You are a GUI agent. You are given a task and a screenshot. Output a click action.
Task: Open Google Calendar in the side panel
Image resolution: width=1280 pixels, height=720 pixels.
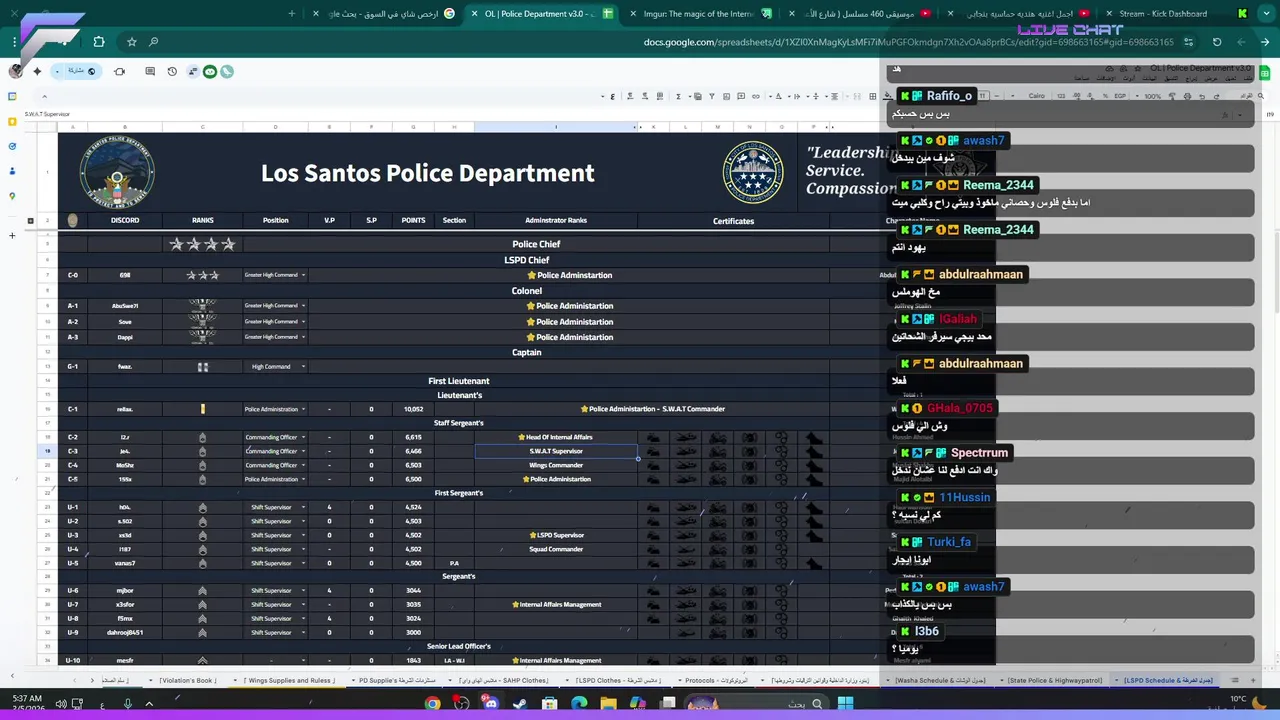tap(12, 97)
